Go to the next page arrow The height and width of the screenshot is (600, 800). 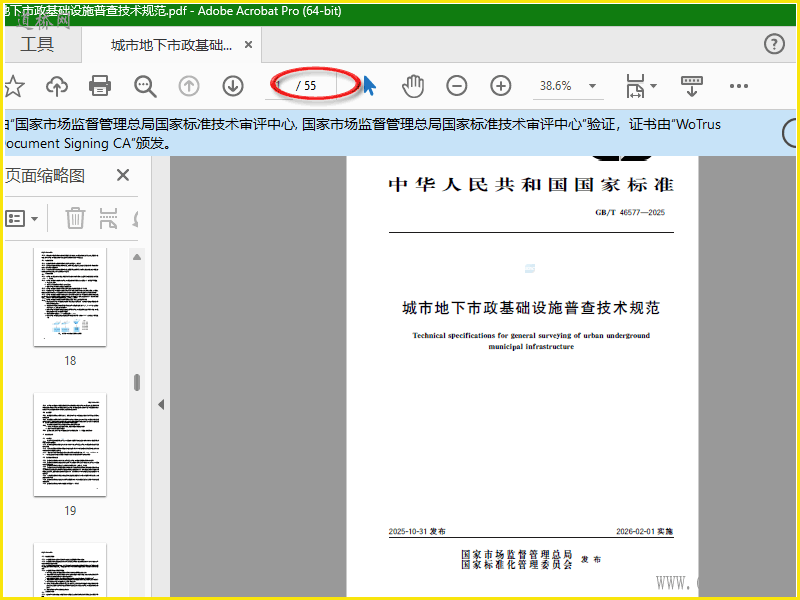pos(233,86)
